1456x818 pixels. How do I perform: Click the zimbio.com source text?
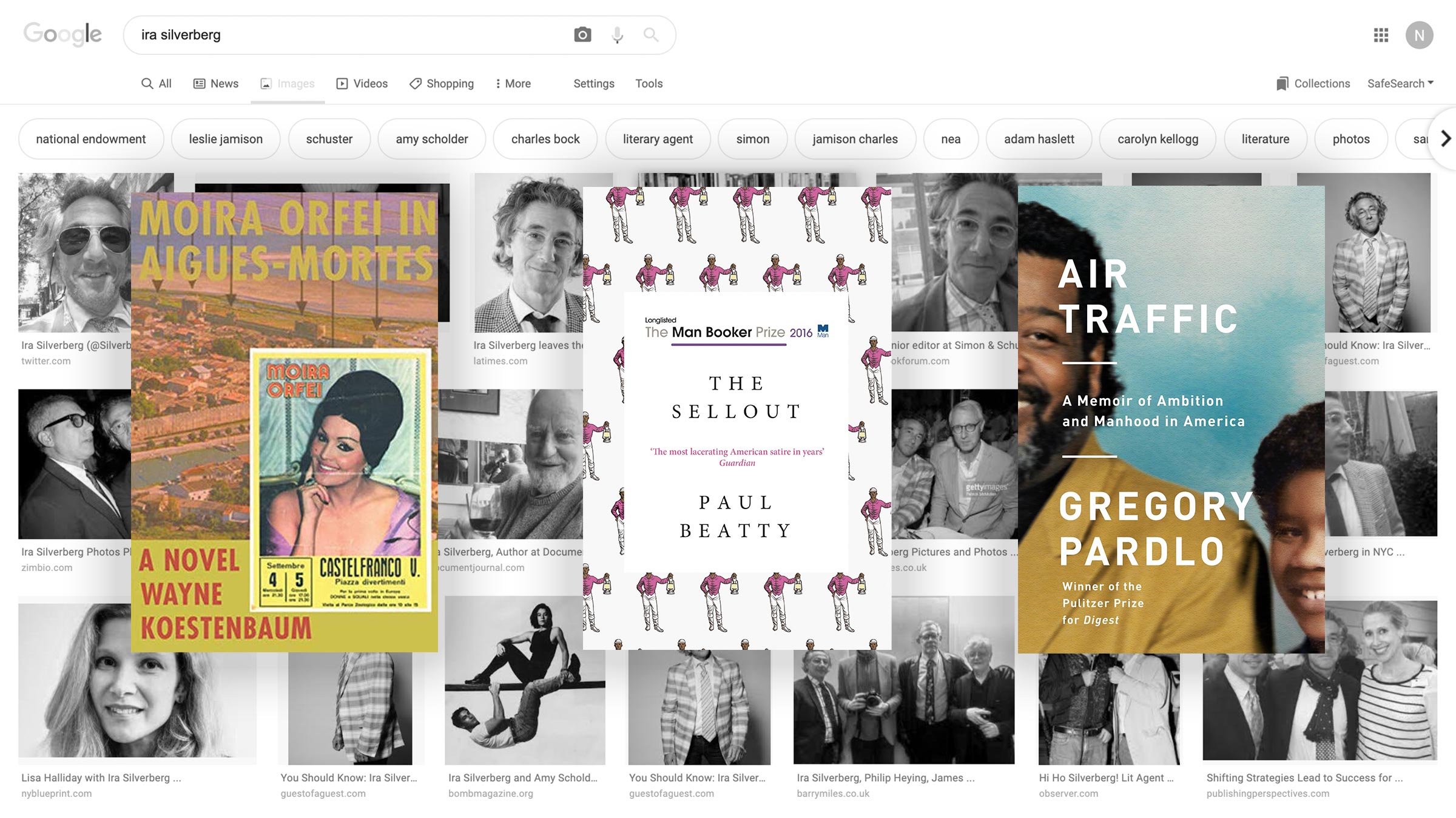click(47, 567)
